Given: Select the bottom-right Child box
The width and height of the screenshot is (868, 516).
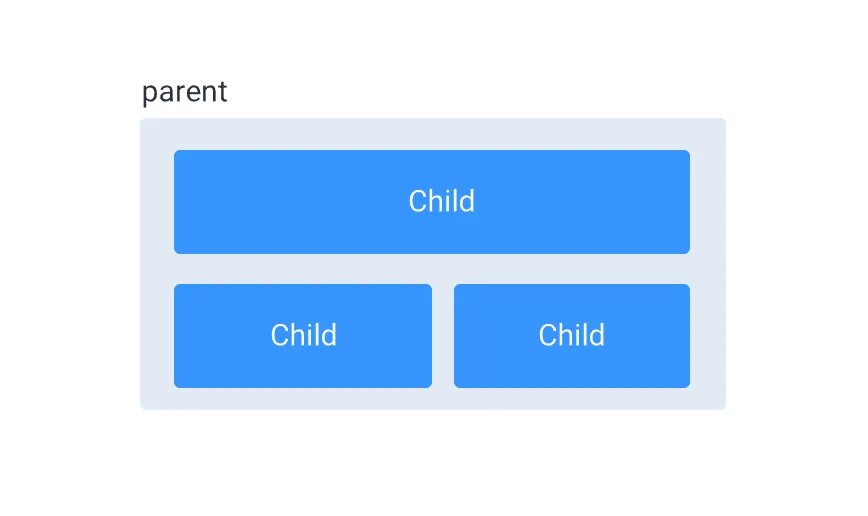Looking at the screenshot, I should click(x=572, y=336).
